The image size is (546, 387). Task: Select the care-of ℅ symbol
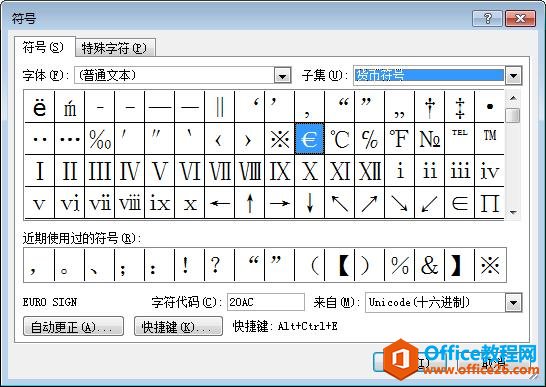(369, 139)
